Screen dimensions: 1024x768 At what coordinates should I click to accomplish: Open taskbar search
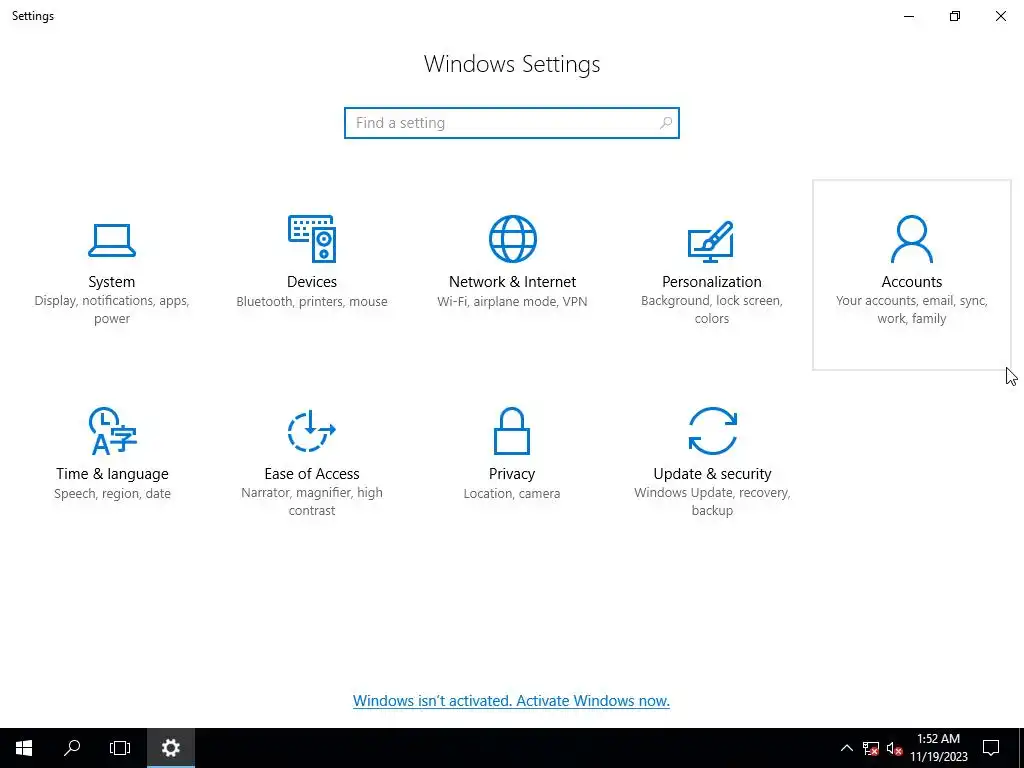click(x=72, y=748)
